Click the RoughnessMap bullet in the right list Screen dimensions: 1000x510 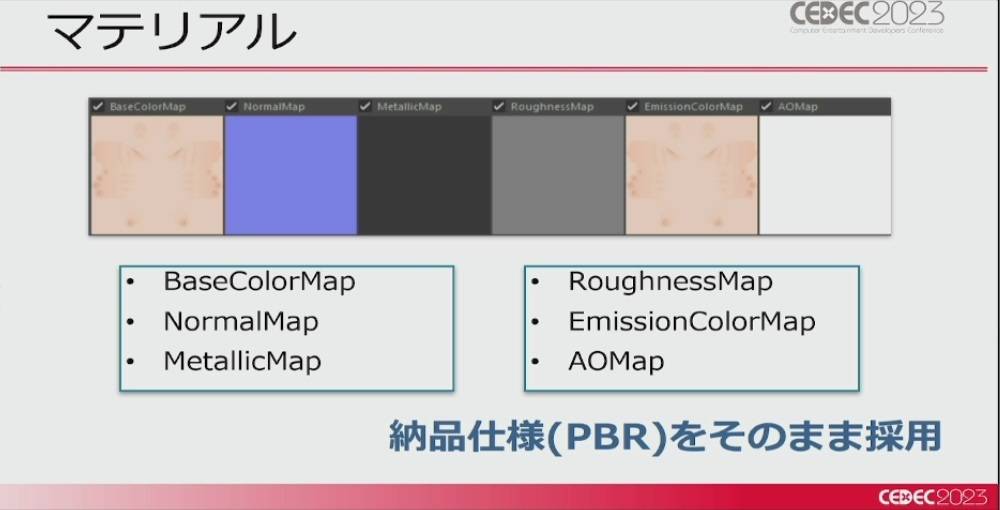tap(670, 282)
